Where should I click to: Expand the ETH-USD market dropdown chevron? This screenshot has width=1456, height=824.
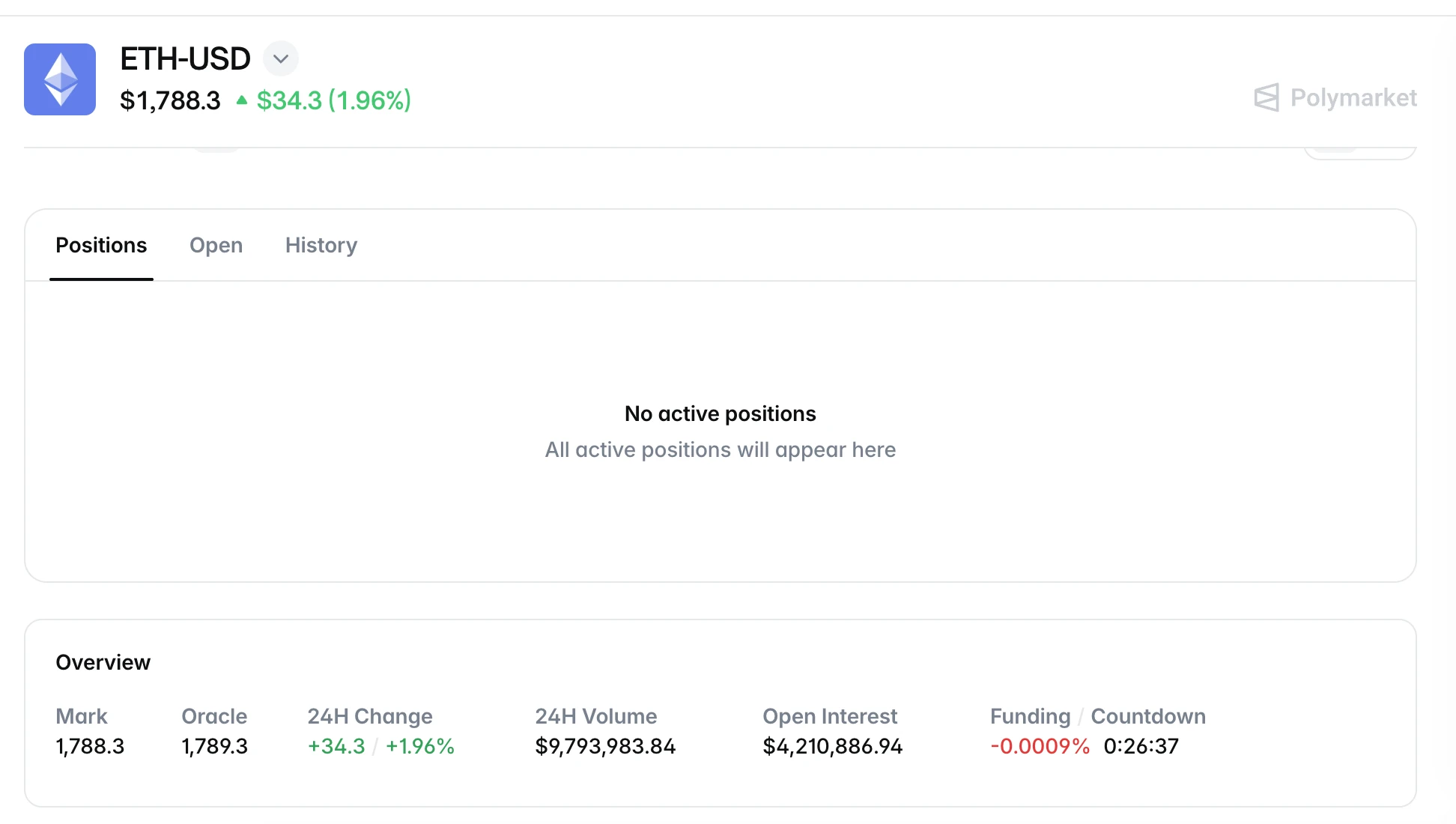click(281, 58)
